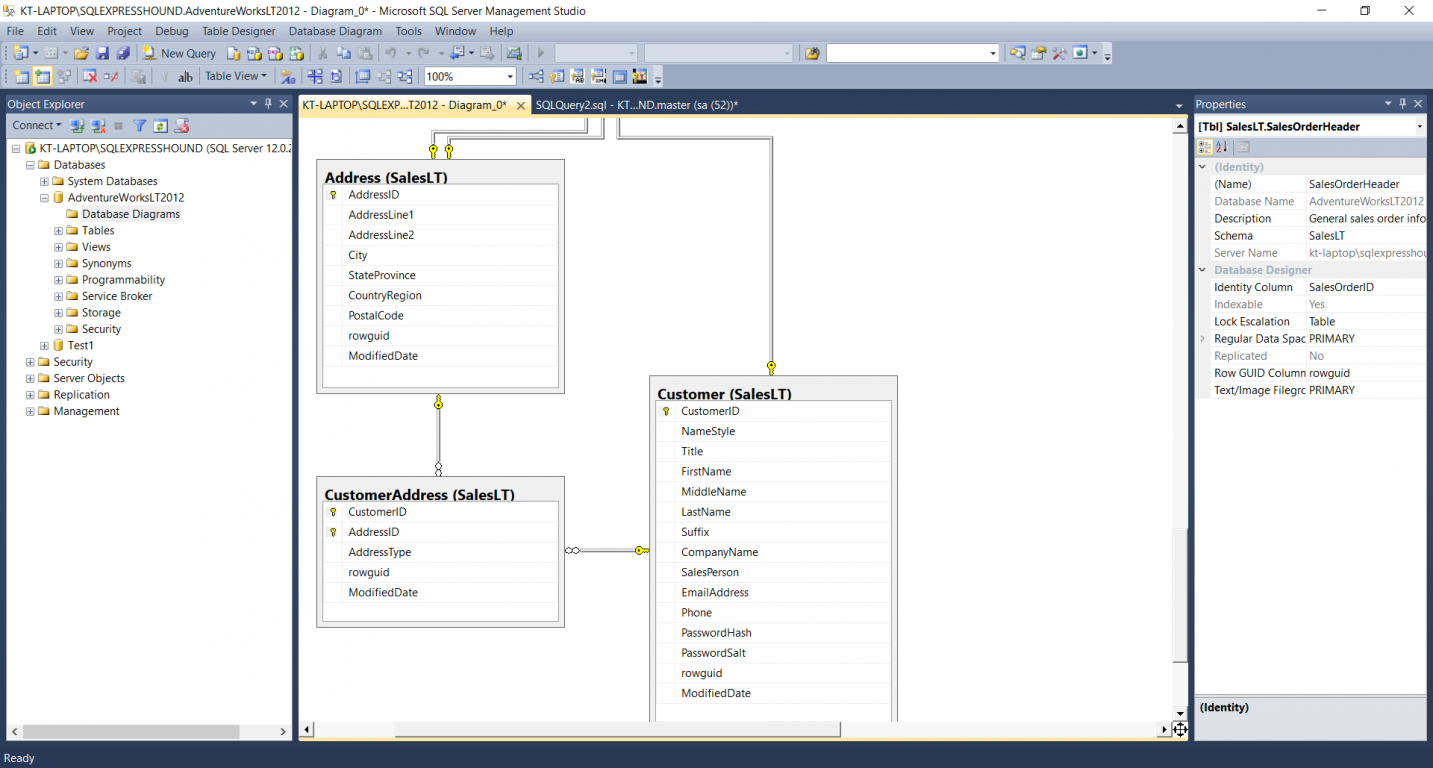Expand the System Databases node
The image size is (1433, 768).
pos(44,181)
